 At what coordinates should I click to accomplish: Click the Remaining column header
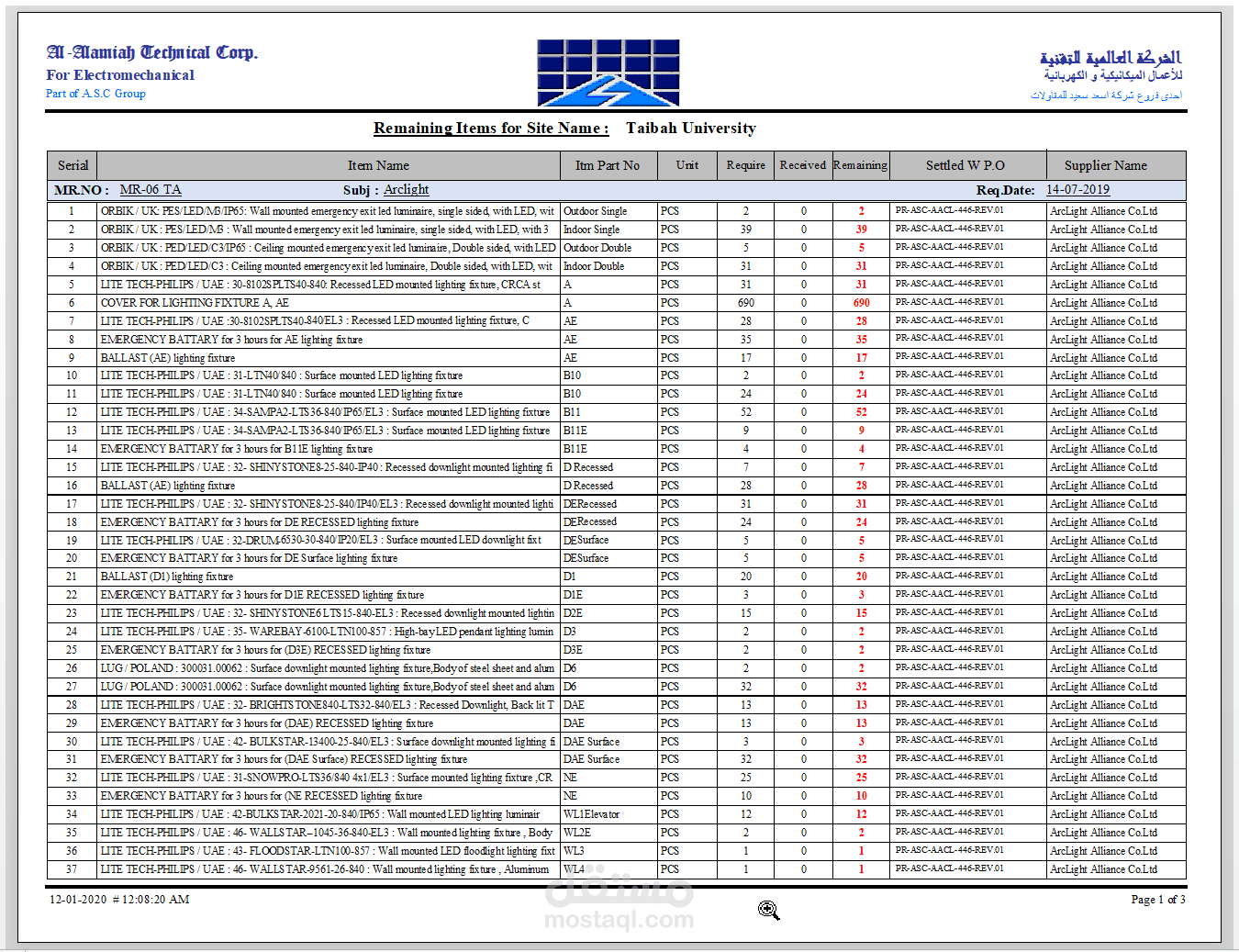point(860,165)
